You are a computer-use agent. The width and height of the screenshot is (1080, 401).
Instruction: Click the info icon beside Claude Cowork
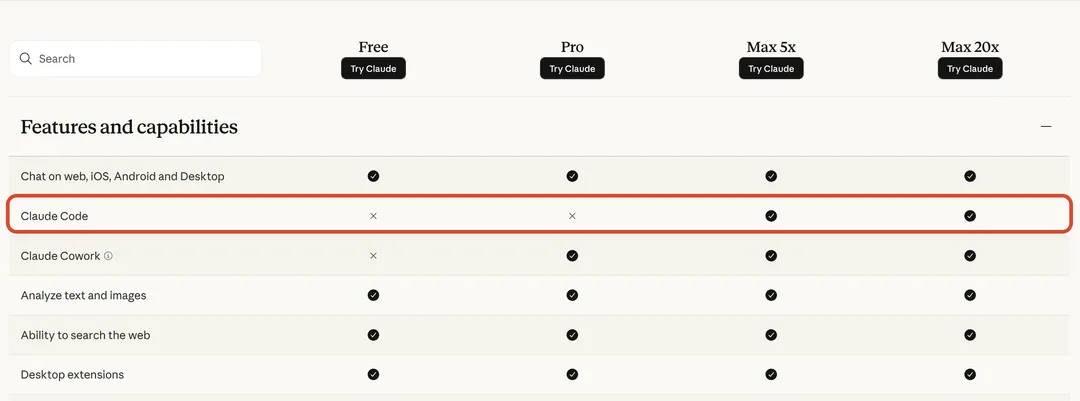point(108,256)
